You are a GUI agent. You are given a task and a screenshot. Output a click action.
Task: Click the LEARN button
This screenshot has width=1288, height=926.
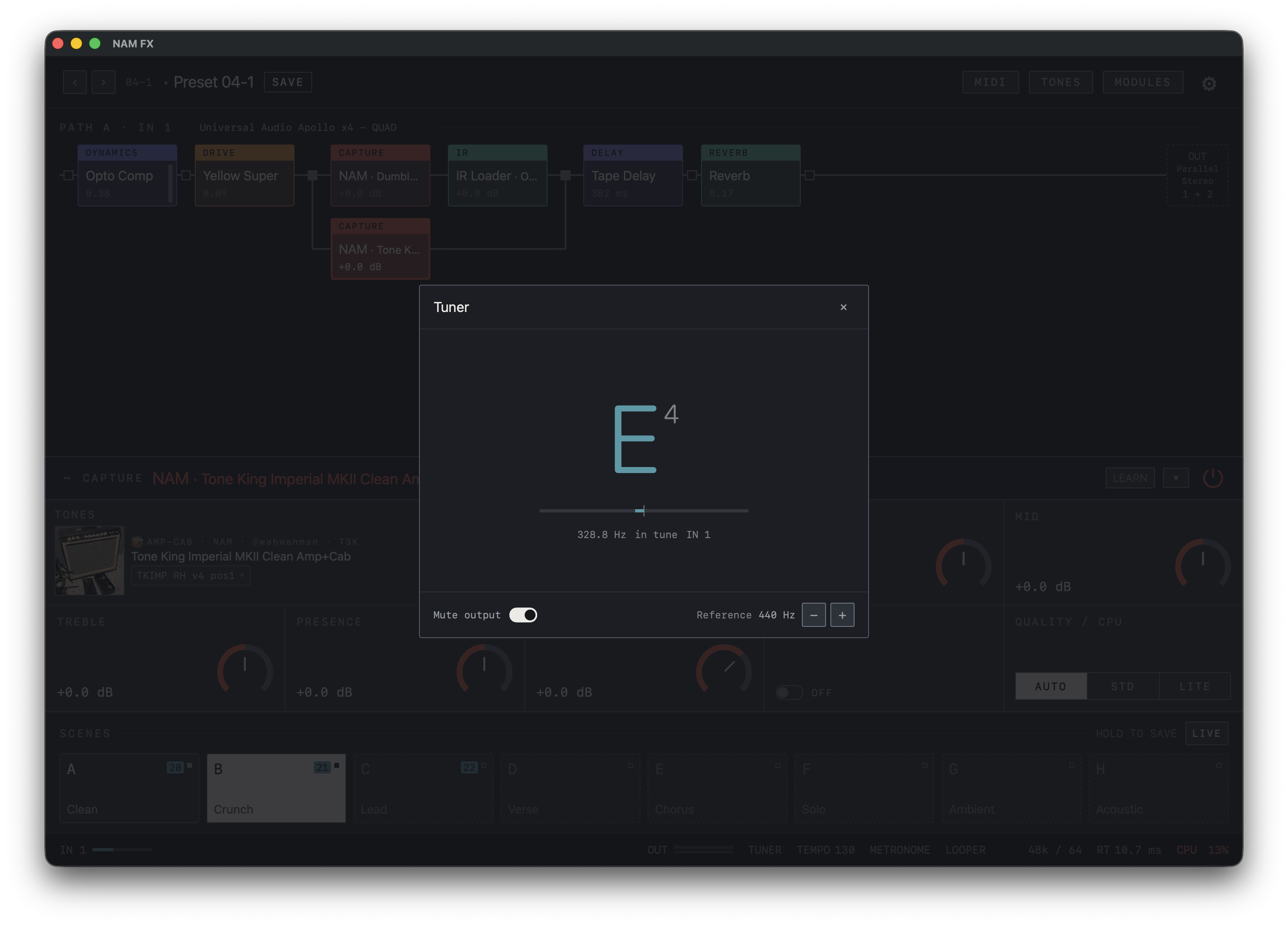point(1130,478)
